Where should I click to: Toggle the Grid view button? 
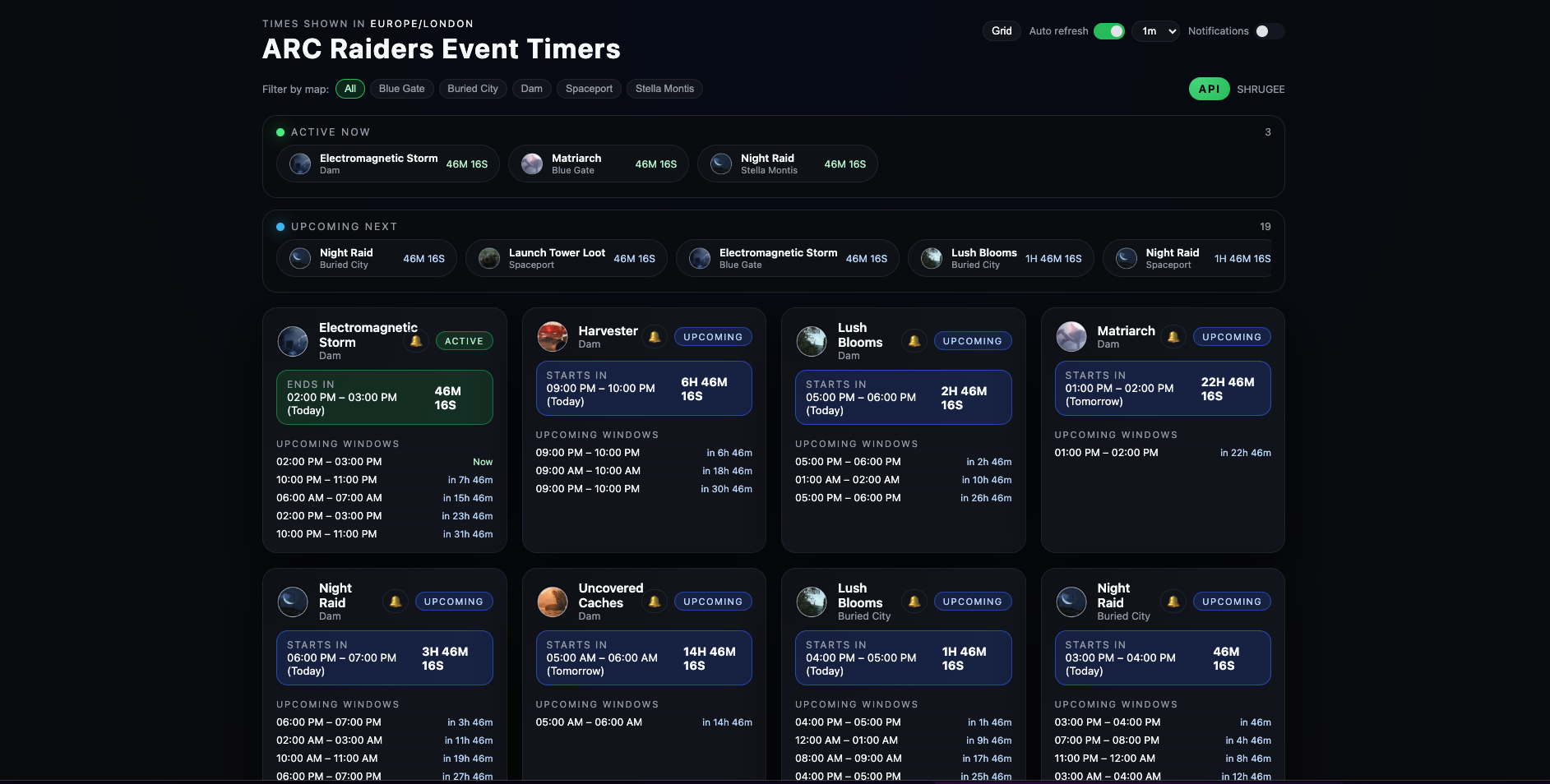[1001, 31]
